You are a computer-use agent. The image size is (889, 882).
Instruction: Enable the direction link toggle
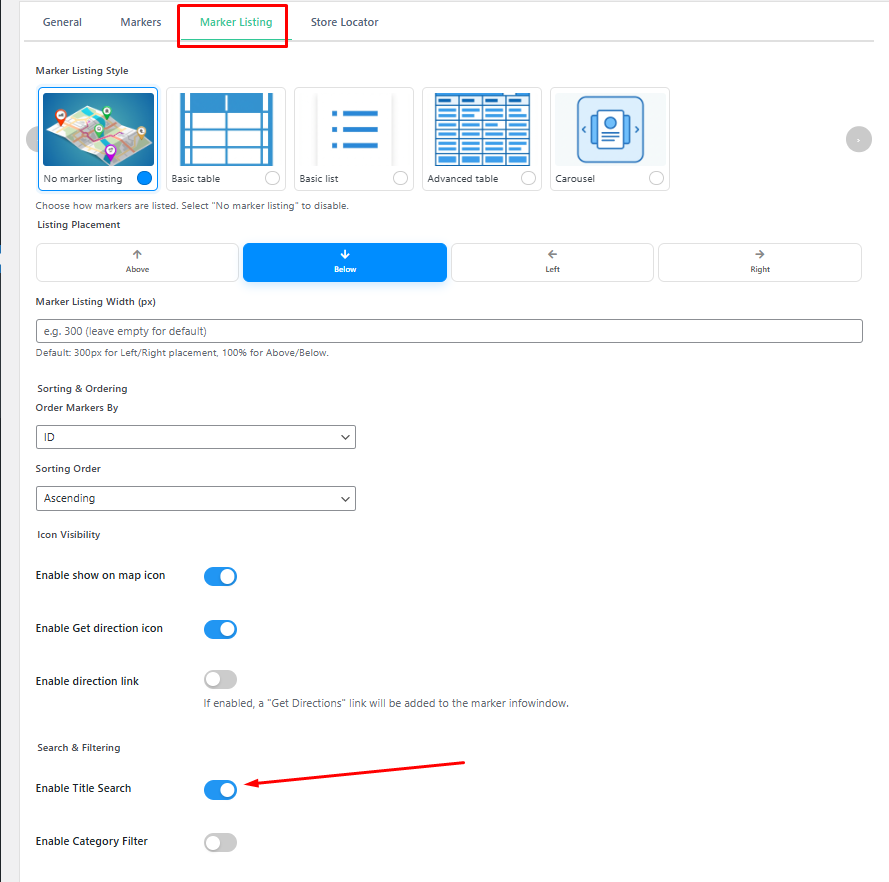point(220,680)
